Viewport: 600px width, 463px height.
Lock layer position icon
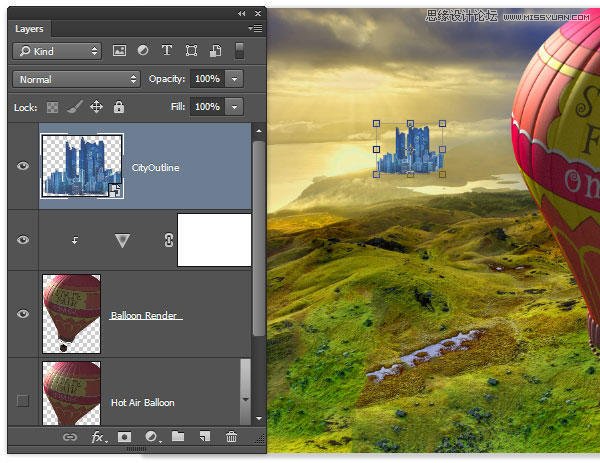point(96,106)
